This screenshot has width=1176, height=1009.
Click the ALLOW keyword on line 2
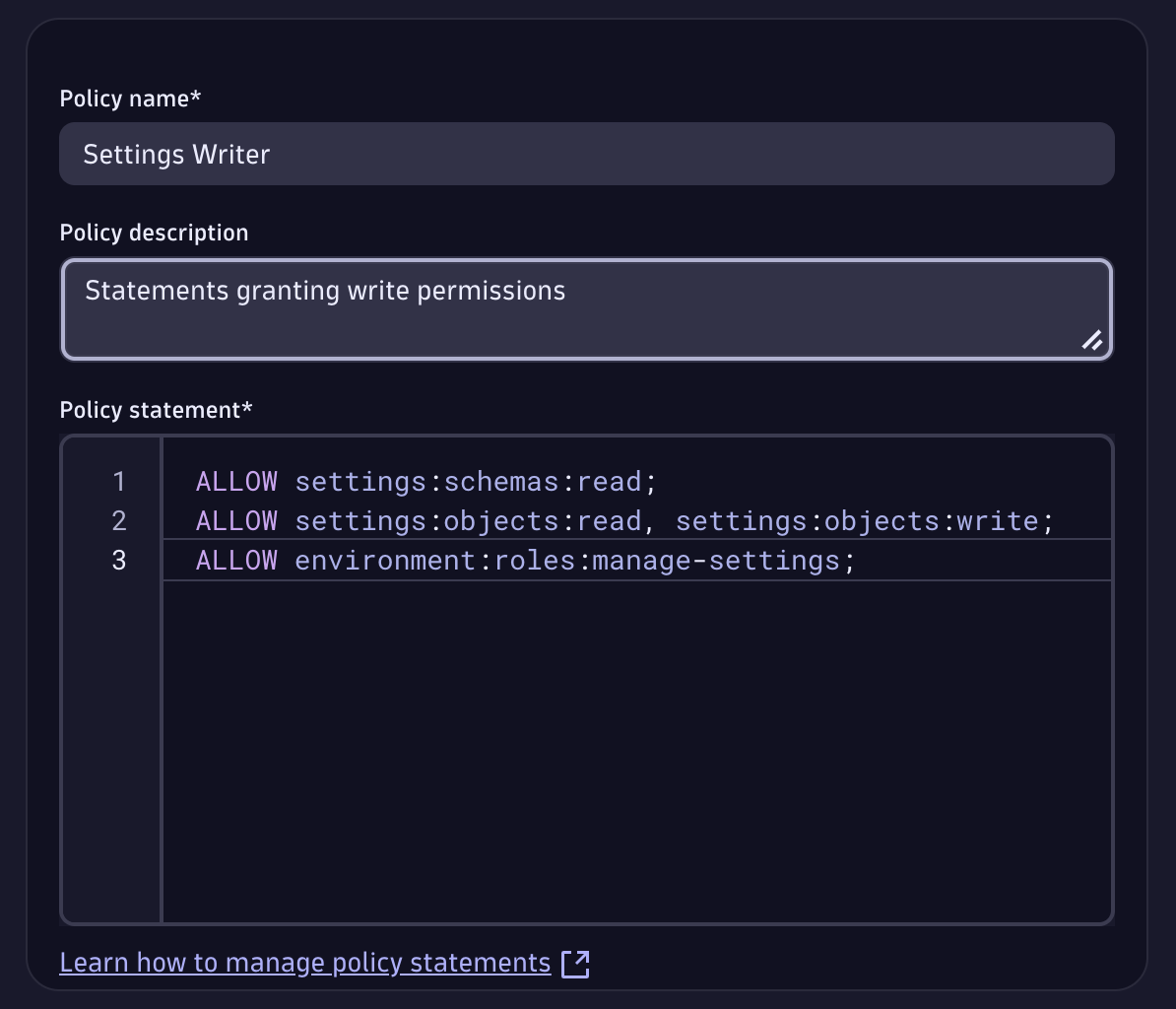click(x=236, y=520)
